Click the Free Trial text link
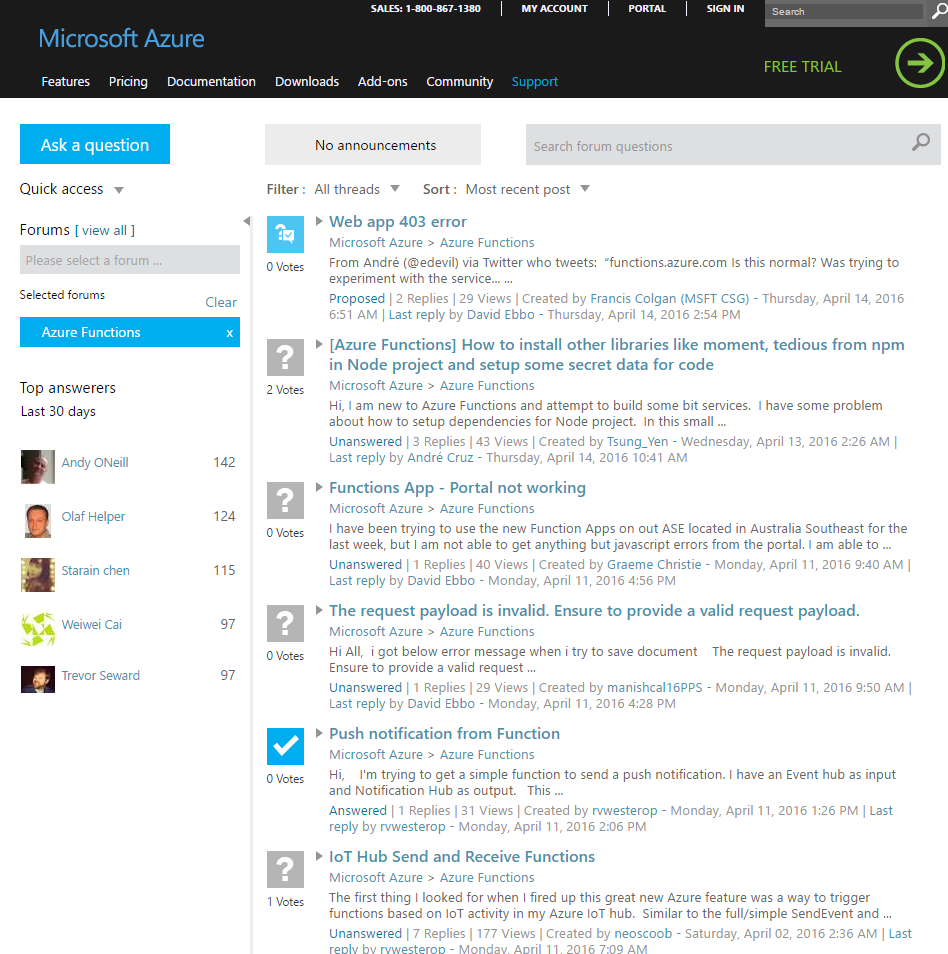The width and height of the screenshot is (948, 954). pyautogui.click(x=802, y=67)
